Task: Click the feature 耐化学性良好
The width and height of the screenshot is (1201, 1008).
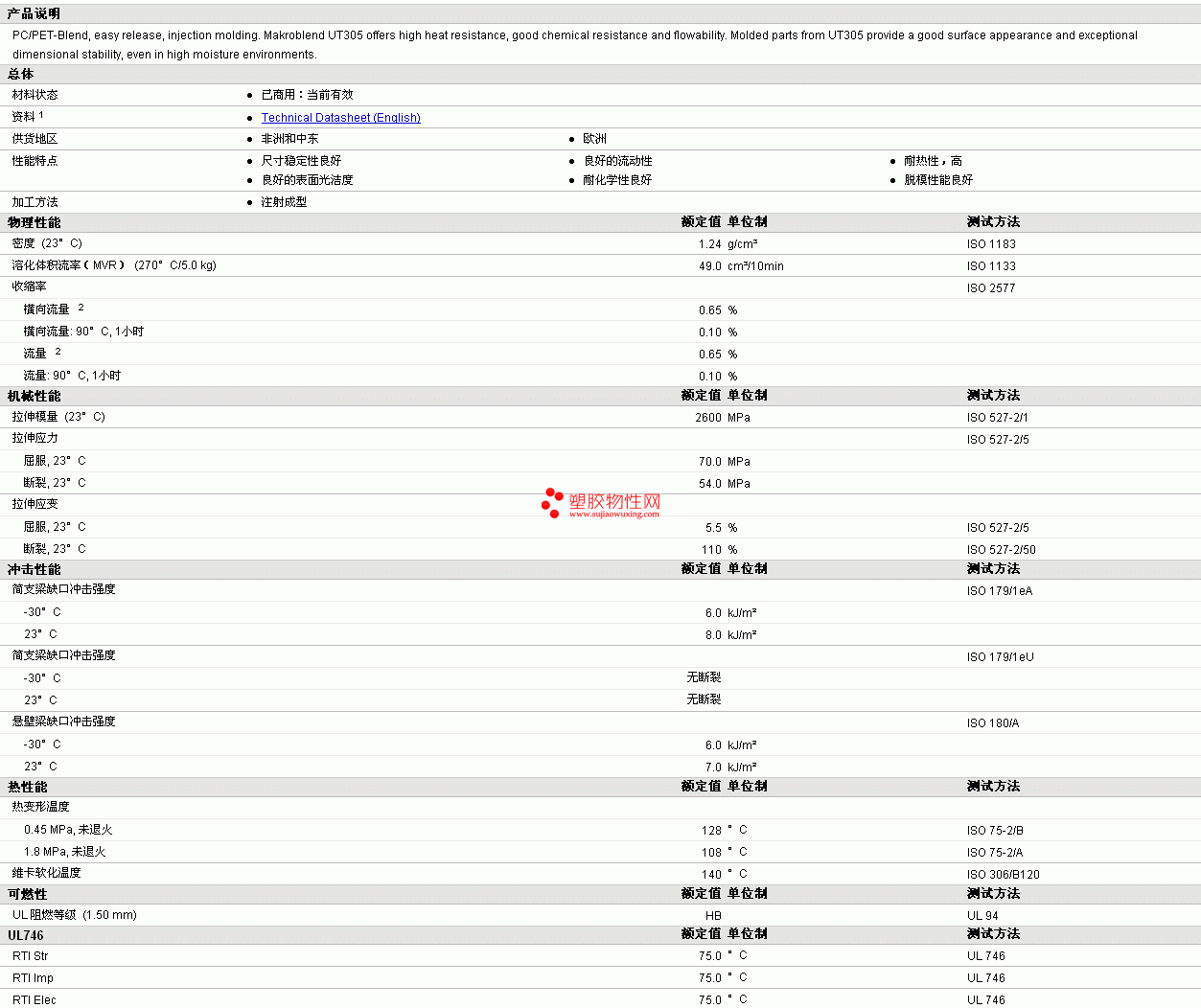Action: [617, 180]
